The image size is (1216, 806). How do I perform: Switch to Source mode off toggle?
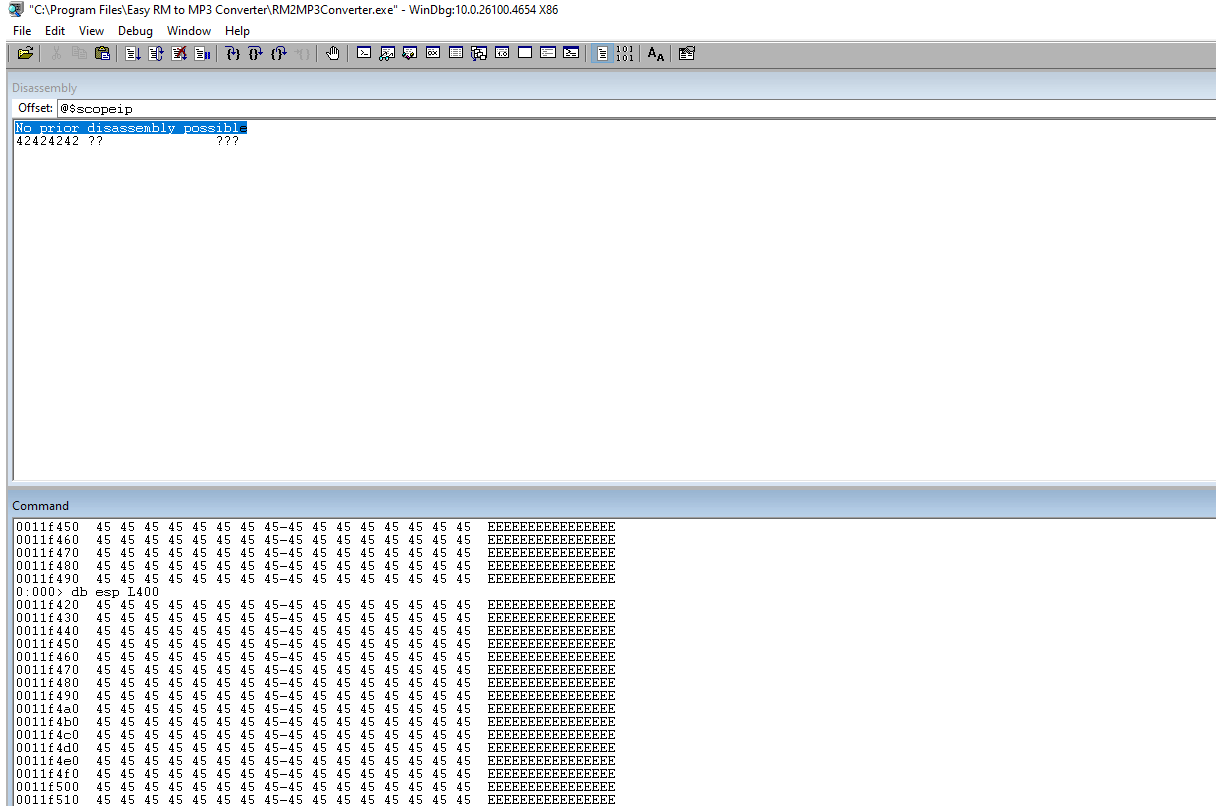click(x=625, y=54)
